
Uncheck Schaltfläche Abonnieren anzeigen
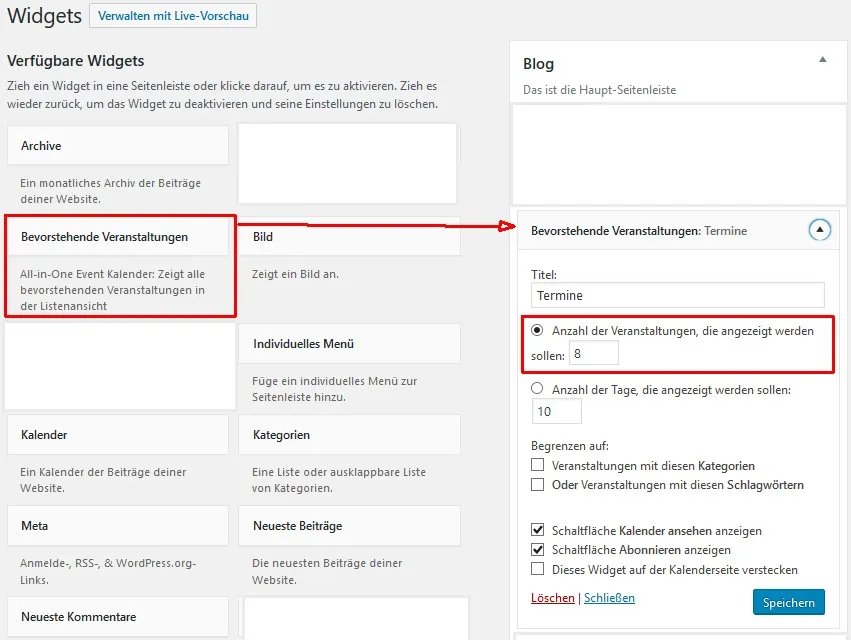coord(537,549)
